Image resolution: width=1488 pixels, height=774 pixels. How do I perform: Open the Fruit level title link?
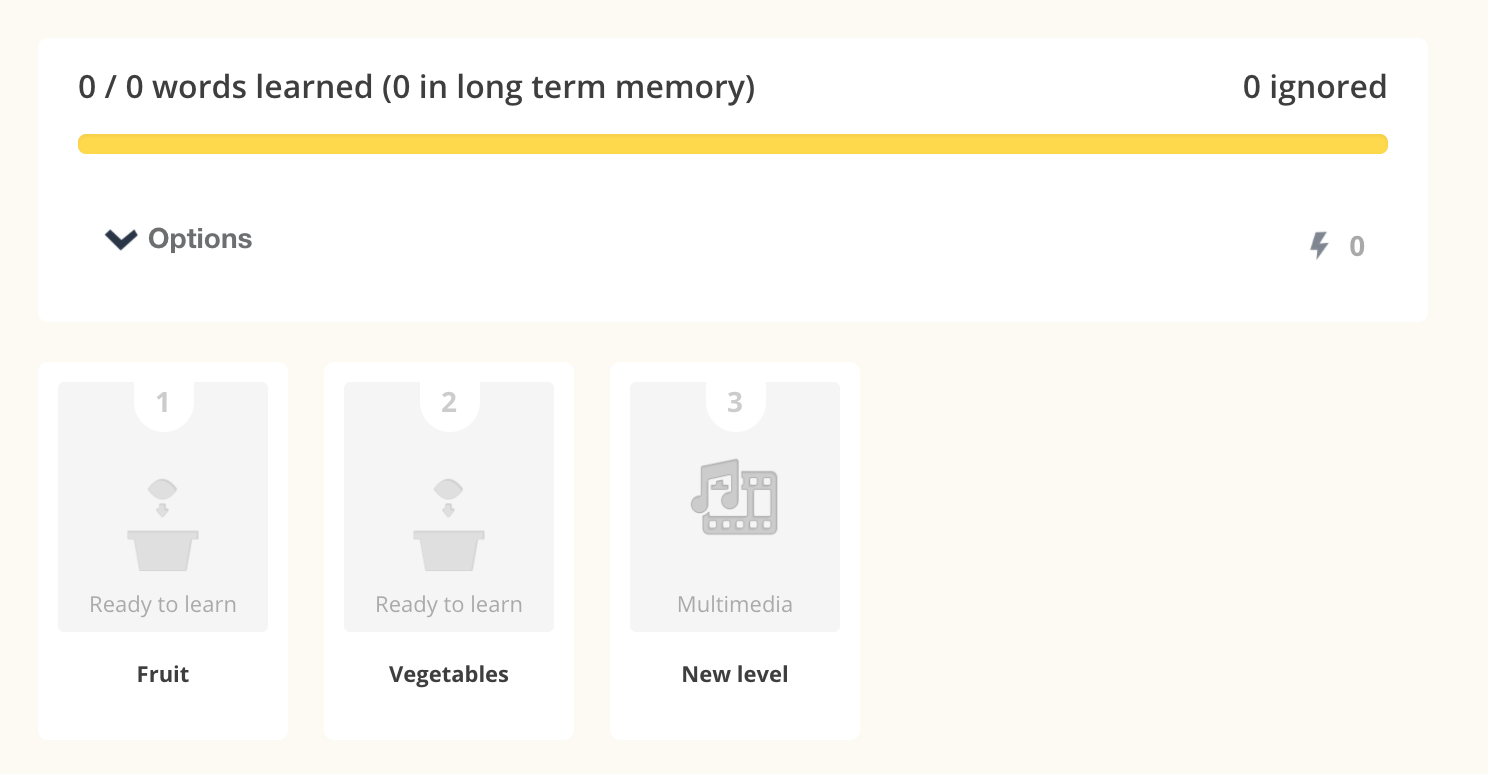tap(163, 674)
